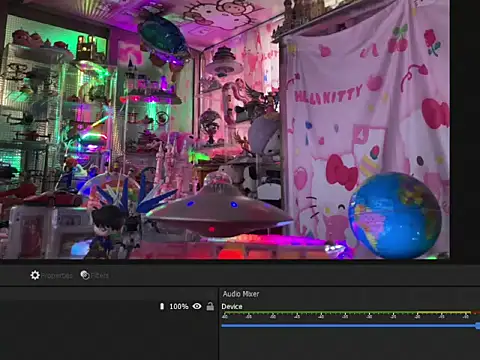
Task: Click the Device volume slider handle
Action: [x=478, y=326]
